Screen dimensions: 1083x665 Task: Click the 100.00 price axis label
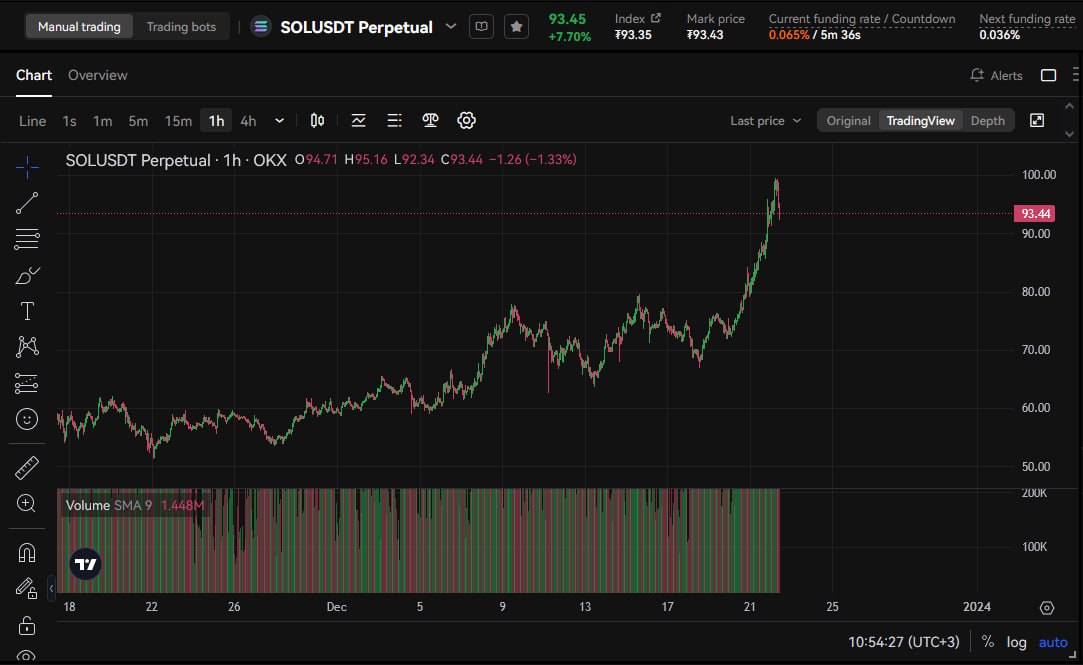point(1038,175)
